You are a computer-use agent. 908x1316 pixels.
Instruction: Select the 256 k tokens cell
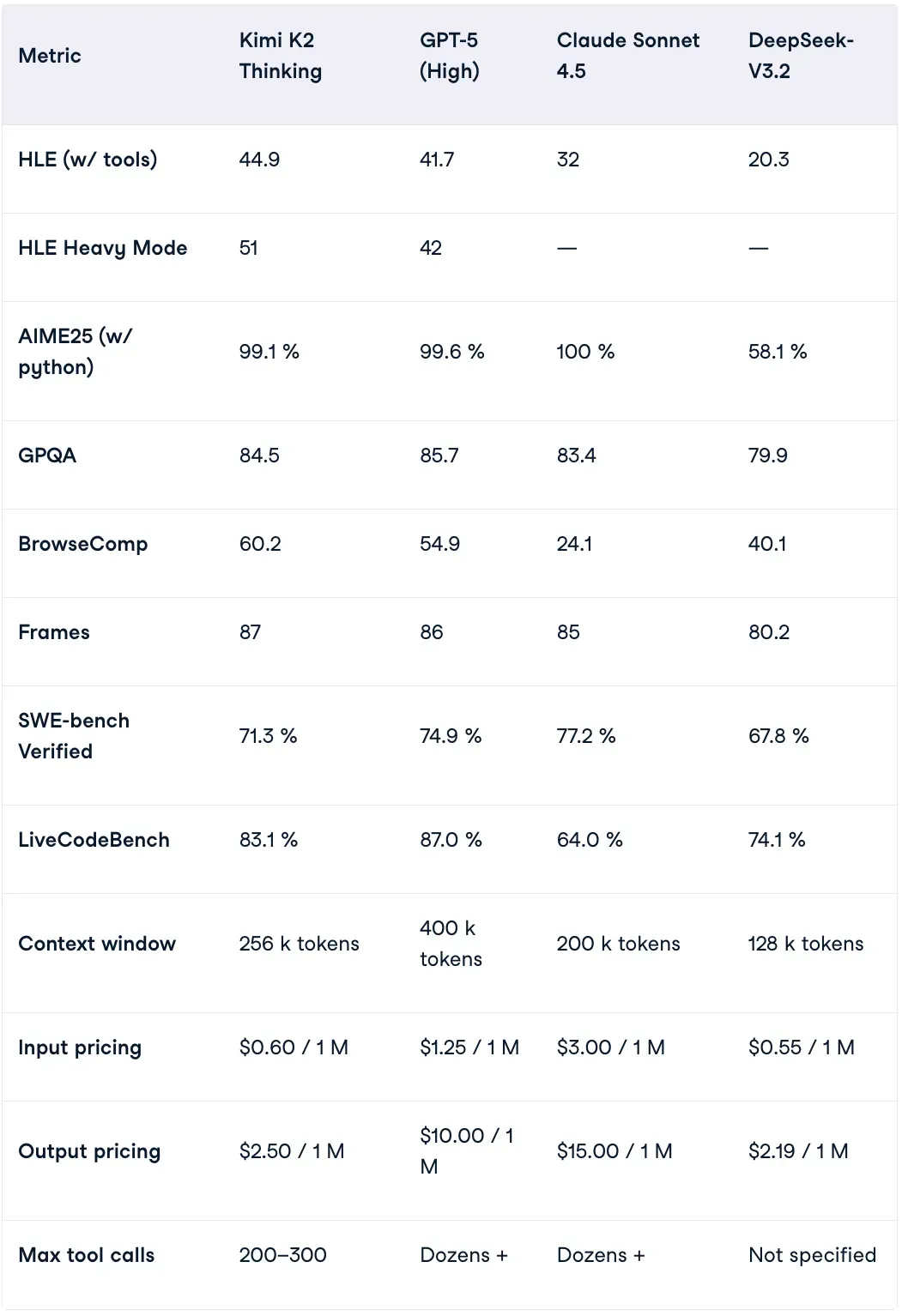pos(299,944)
